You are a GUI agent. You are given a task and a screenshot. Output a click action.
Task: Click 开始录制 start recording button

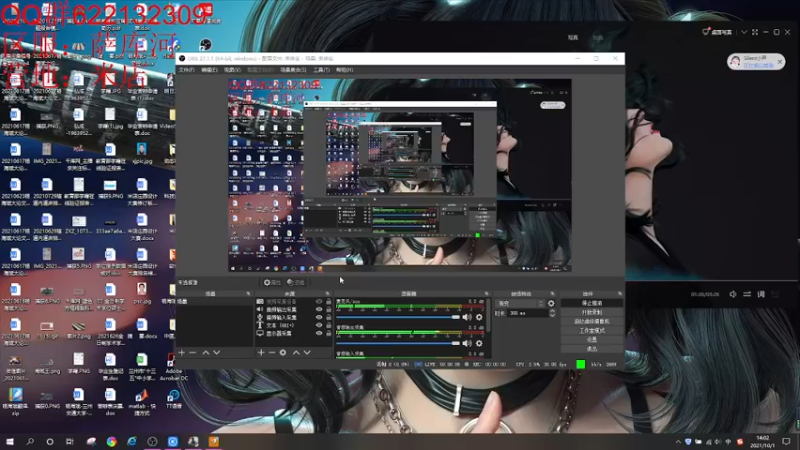coord(592,312)
